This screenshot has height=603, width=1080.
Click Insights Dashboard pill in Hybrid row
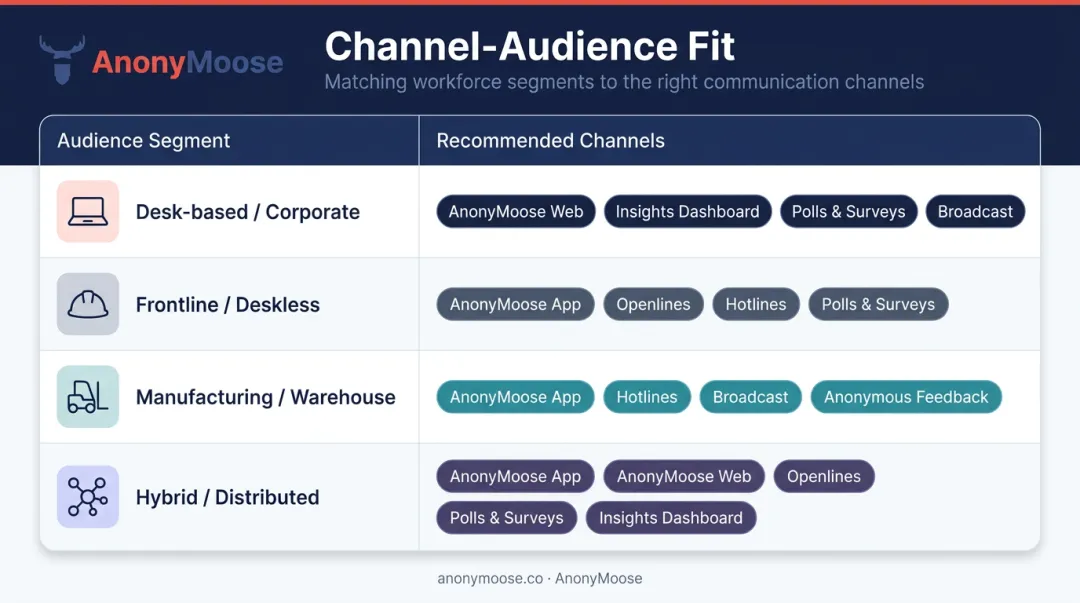pyautogui.click(x=671, y=518)
